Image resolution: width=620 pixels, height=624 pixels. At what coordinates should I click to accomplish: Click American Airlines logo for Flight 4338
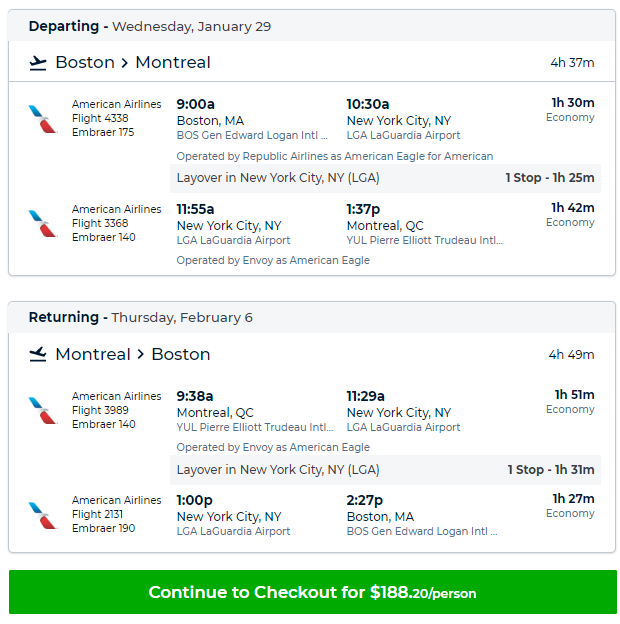pos(42,119)
